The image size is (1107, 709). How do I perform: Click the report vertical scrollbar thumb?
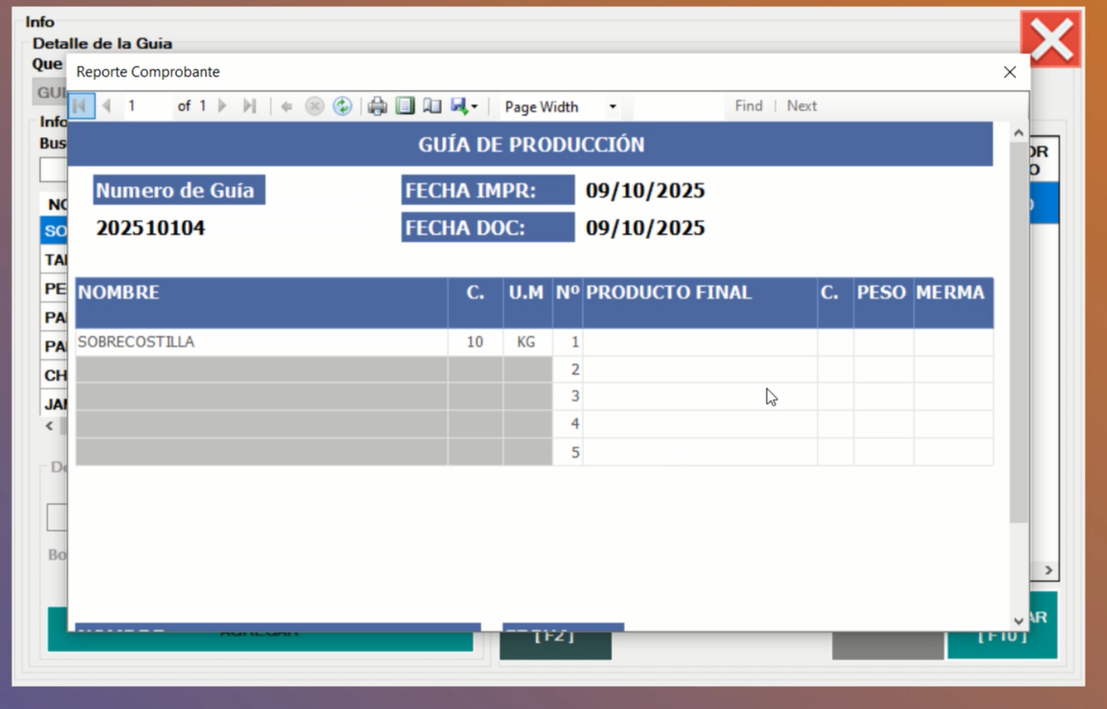(1018, 330)
